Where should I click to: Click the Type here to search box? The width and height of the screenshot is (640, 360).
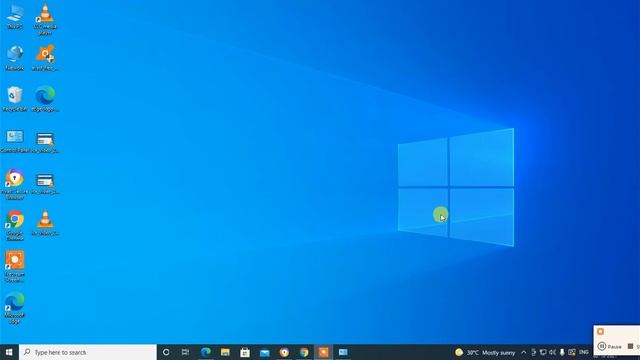88,352
